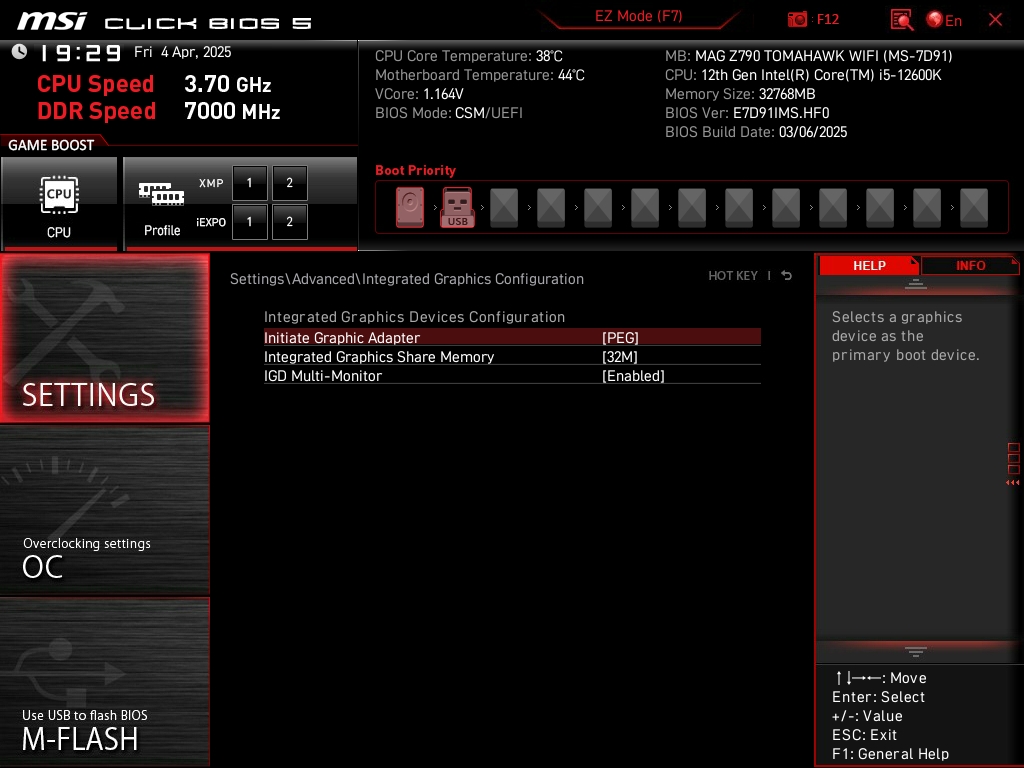Click the Game Boost CPU icon

(59, 195)
